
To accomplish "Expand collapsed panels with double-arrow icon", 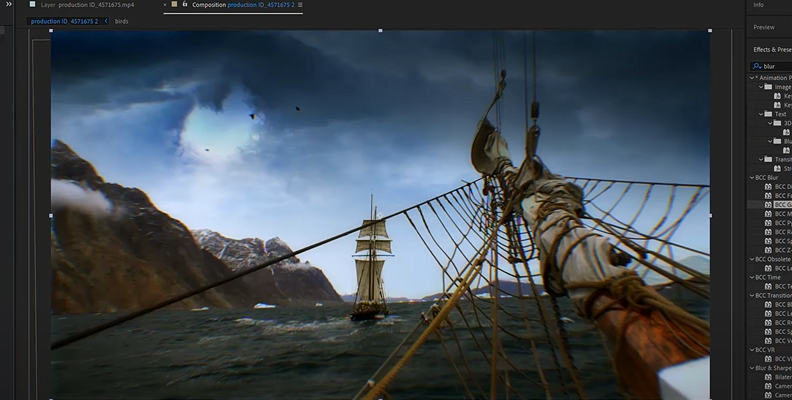I will (x=9, y=4).
